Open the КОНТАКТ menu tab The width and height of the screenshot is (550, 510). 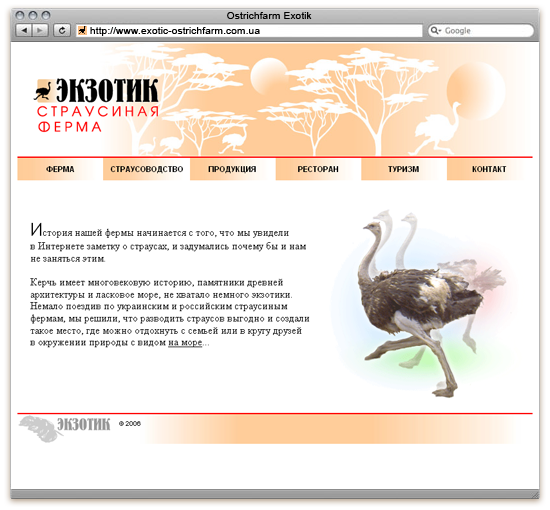pos(489,169)
